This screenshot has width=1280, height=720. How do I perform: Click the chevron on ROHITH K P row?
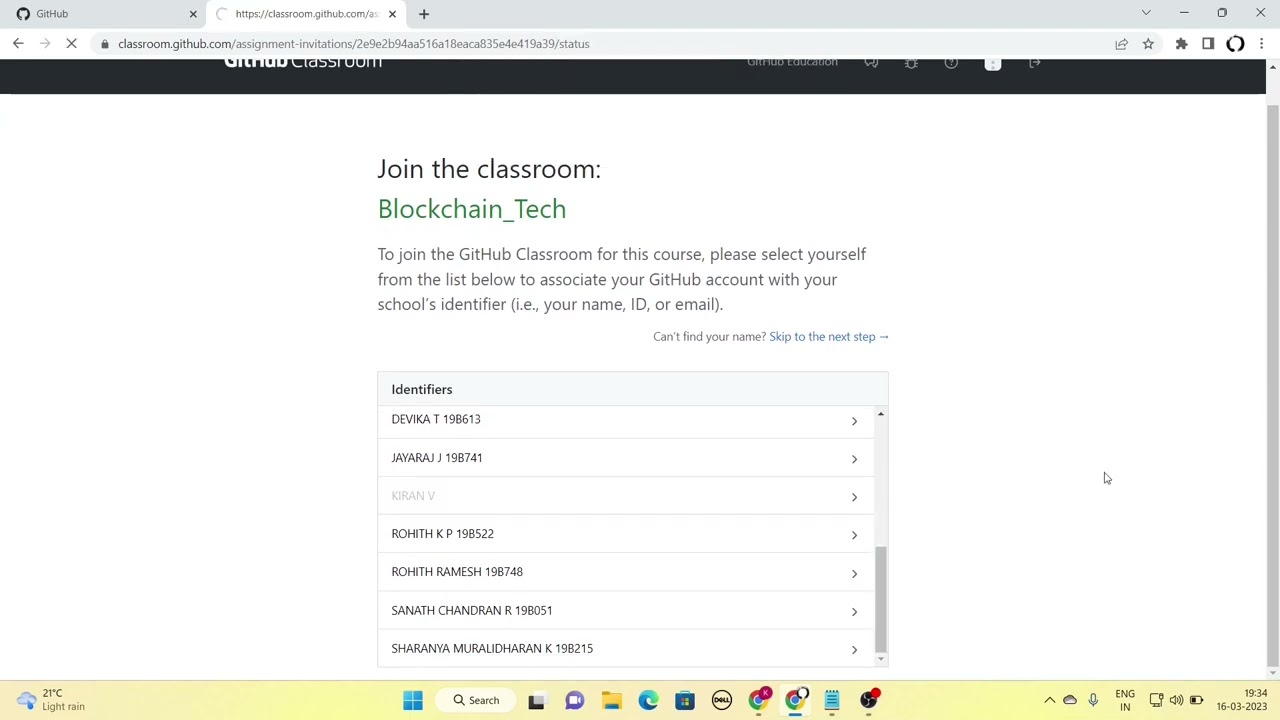[x=854, y=535]
